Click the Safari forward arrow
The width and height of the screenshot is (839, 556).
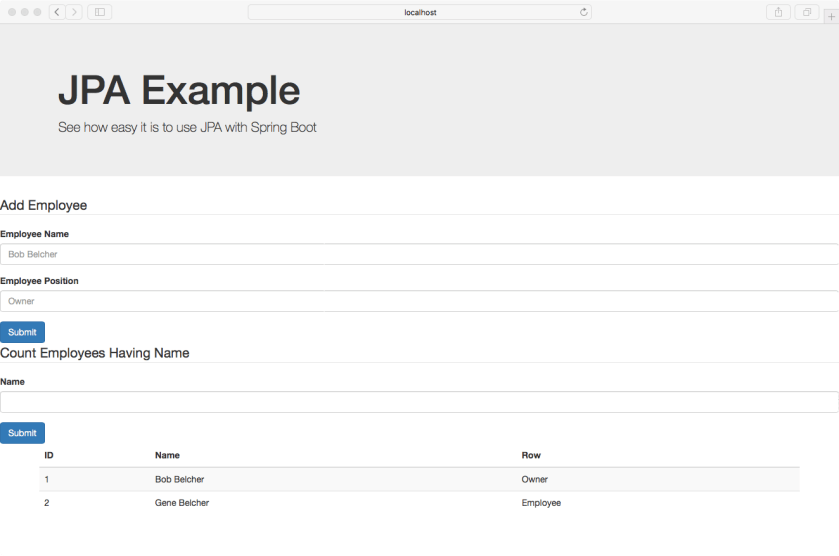coord(74,12)
